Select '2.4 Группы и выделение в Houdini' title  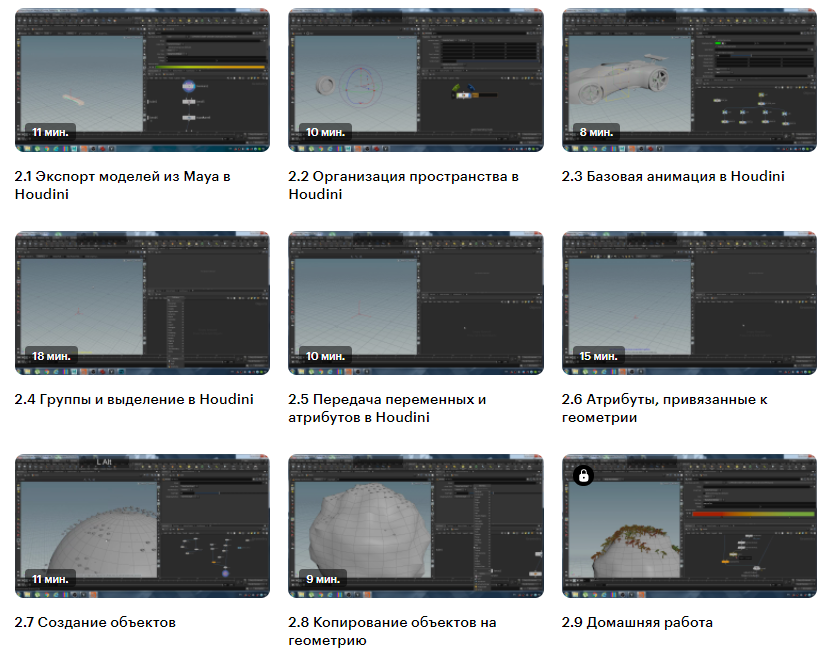pyautogui.click(x=134, y=400)
